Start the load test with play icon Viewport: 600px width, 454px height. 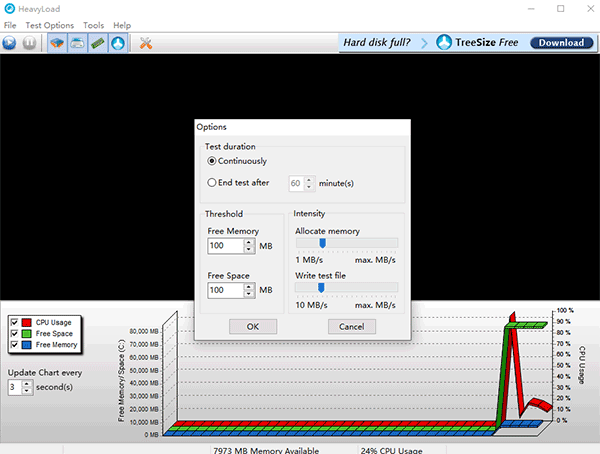pos(9,42)
